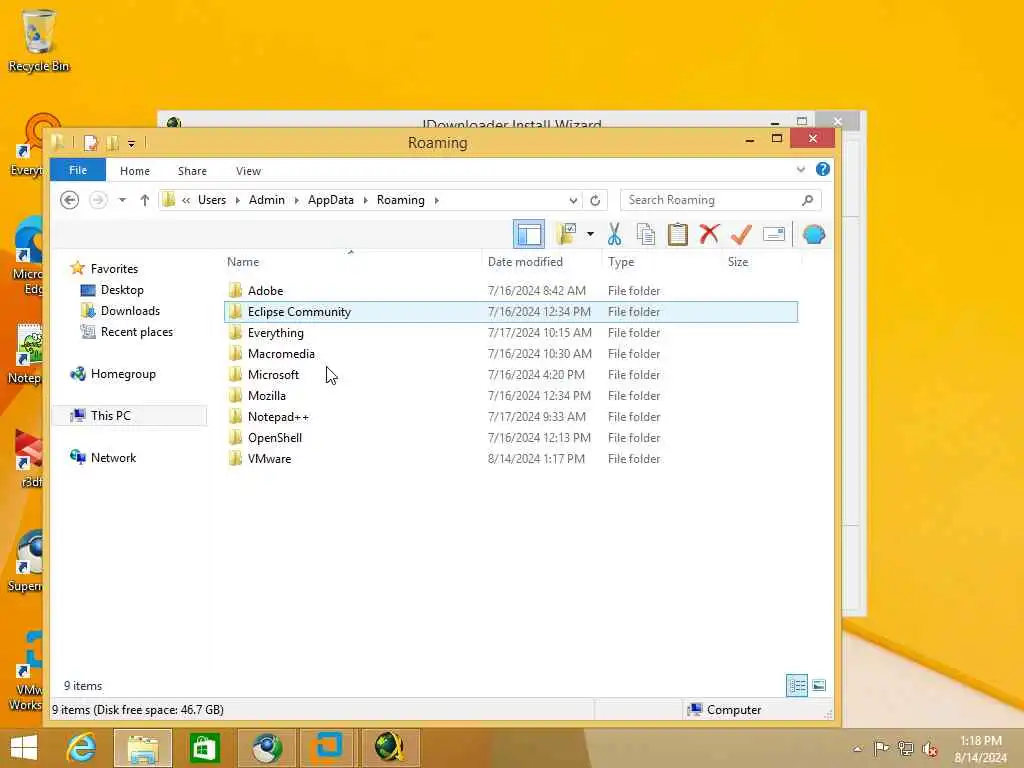Switch to the large icons view button

point(819,685)
